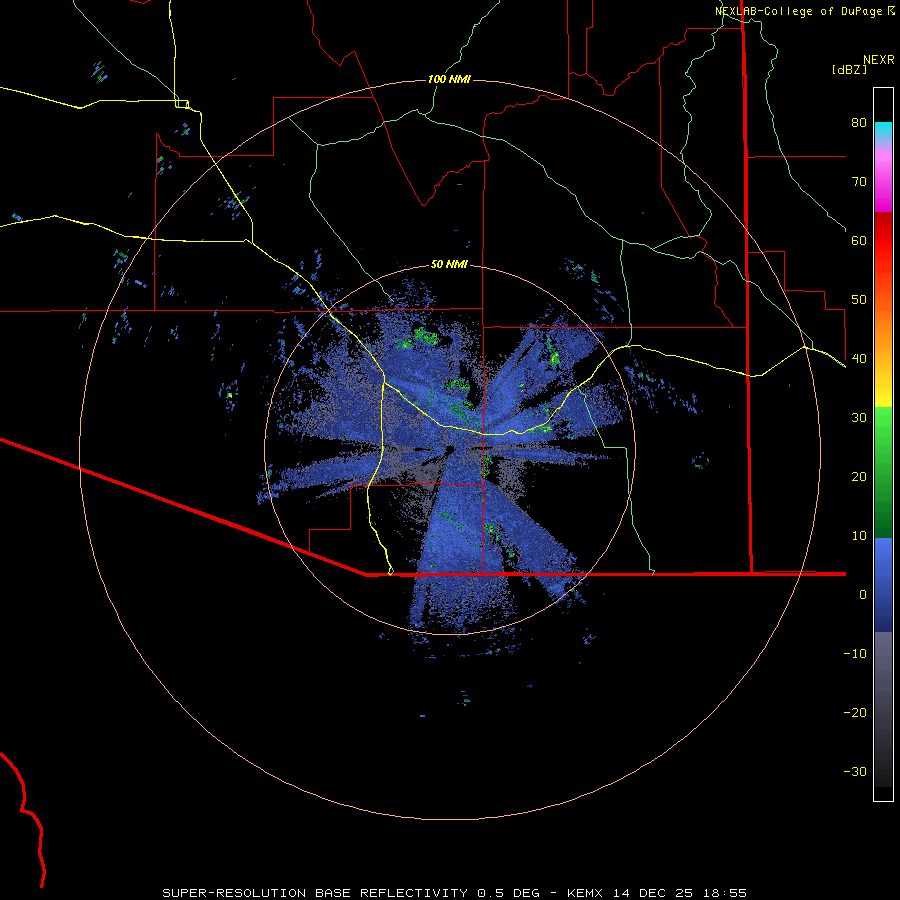This screenshot has height=900, width=900.
Task: Click the Super-Resolution Base Reflectivity caption text
Action: point(351,893)
